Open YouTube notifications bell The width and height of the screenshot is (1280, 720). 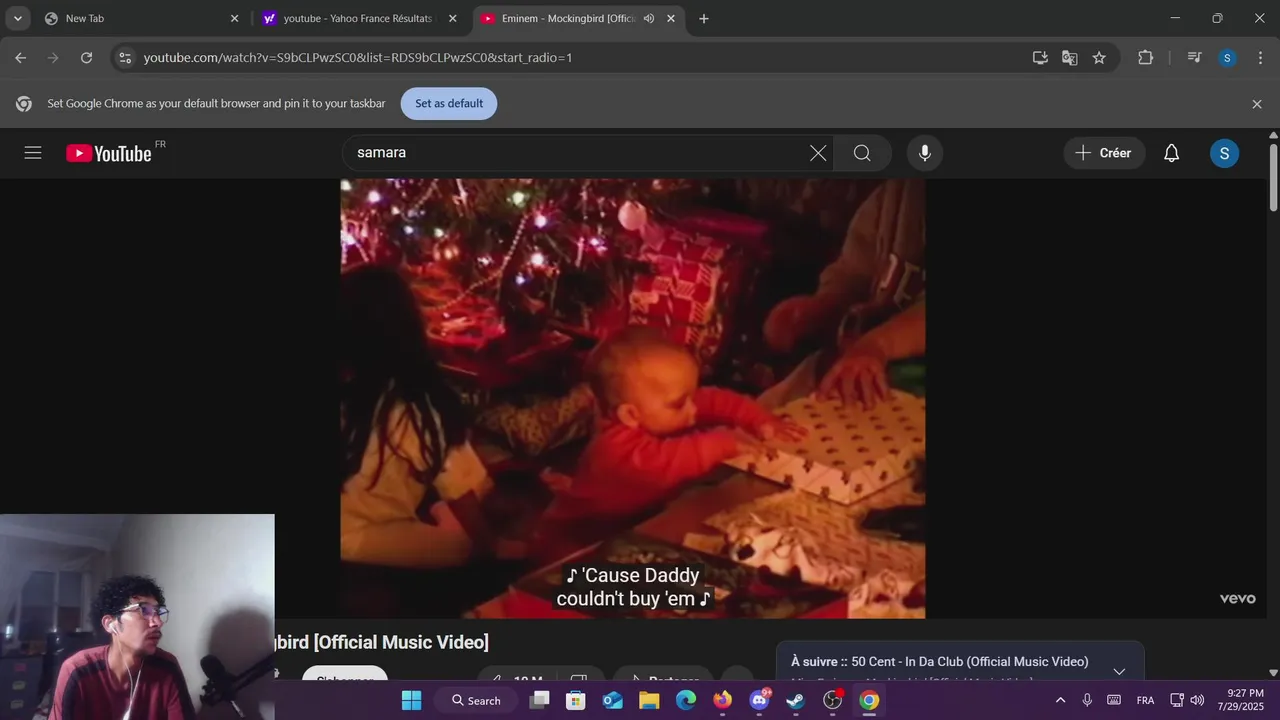[1171, 153]
